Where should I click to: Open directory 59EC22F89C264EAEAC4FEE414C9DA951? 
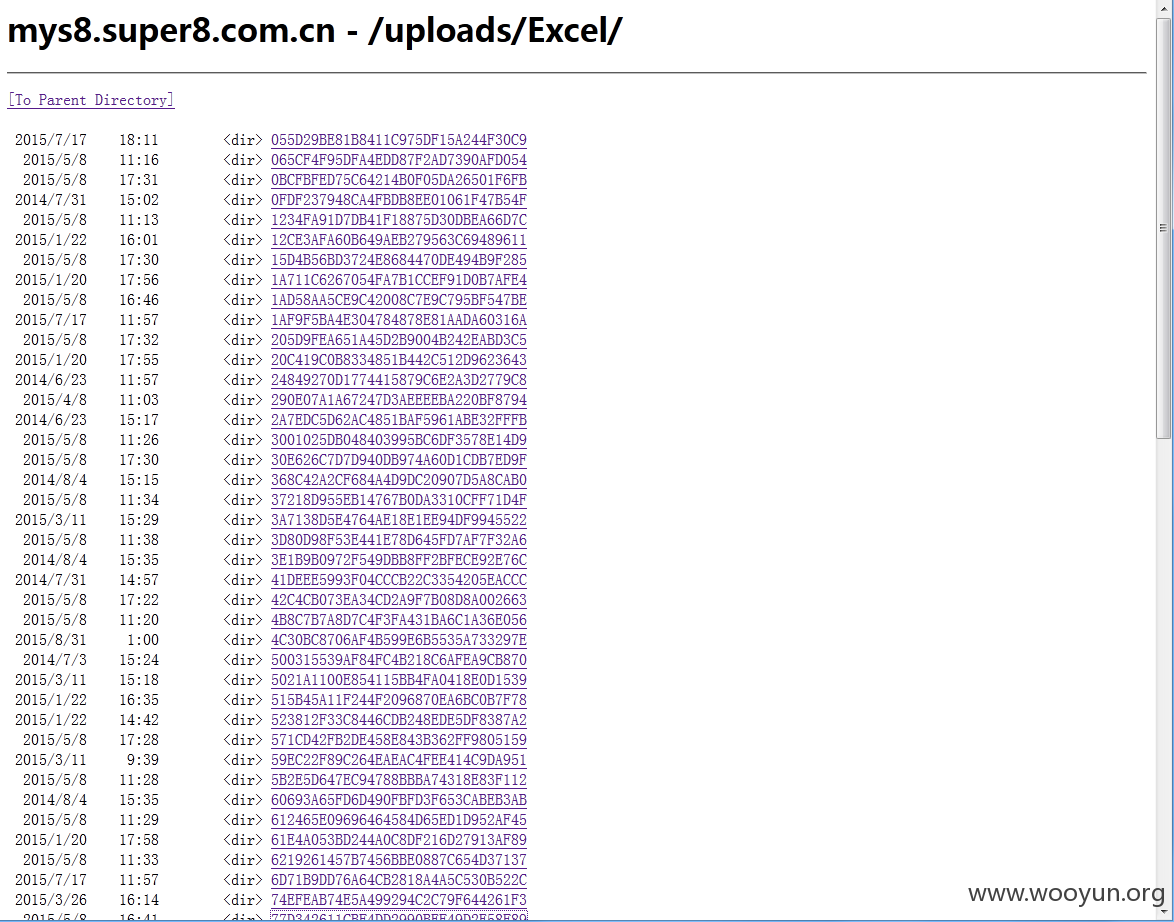click(398, 759)
